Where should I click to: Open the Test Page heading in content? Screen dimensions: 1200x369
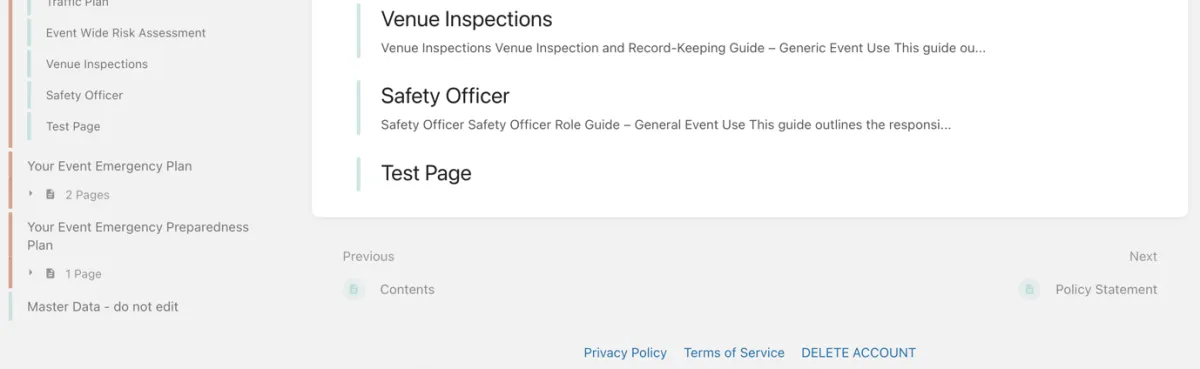tap(426, 173)
